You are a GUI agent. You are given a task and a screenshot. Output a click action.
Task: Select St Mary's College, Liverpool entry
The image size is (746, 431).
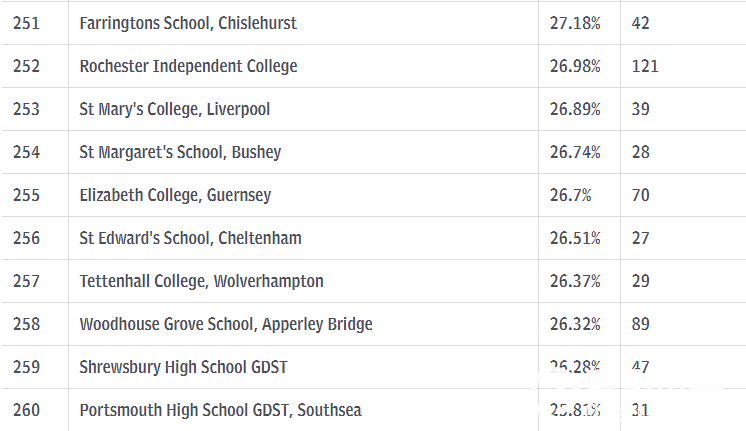175,109
